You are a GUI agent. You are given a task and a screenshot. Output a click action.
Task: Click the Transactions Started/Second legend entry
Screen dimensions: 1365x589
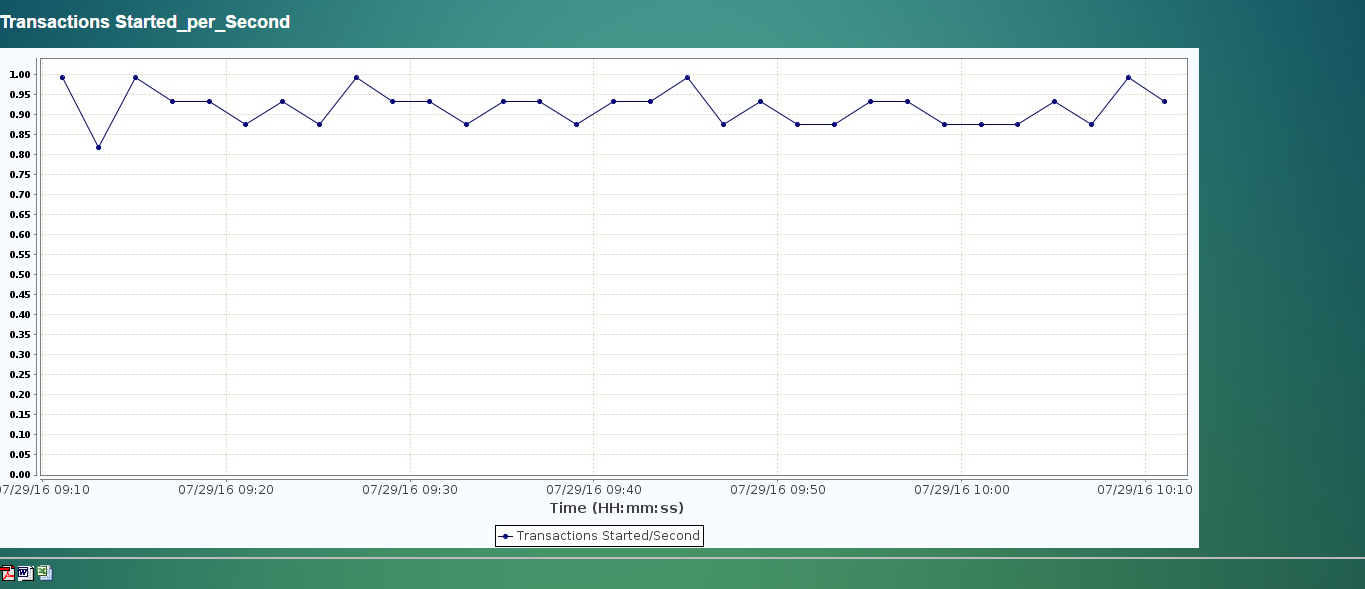click(599, 536)
